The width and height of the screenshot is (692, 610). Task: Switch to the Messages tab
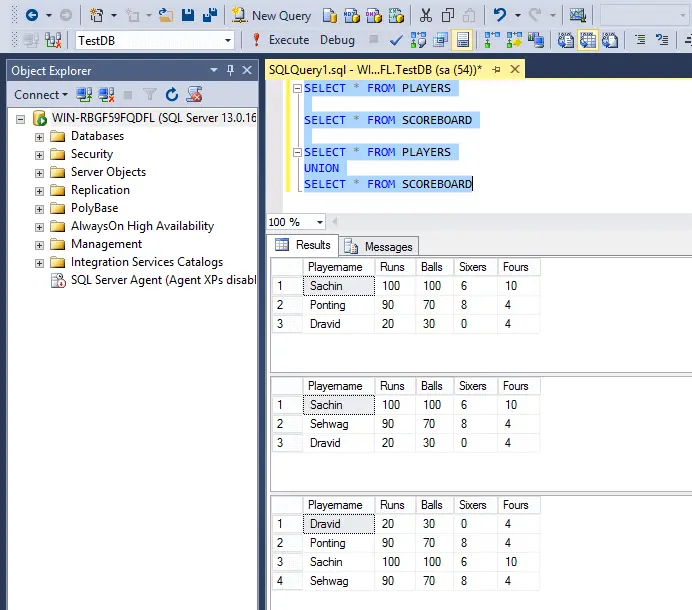point(379,247)
